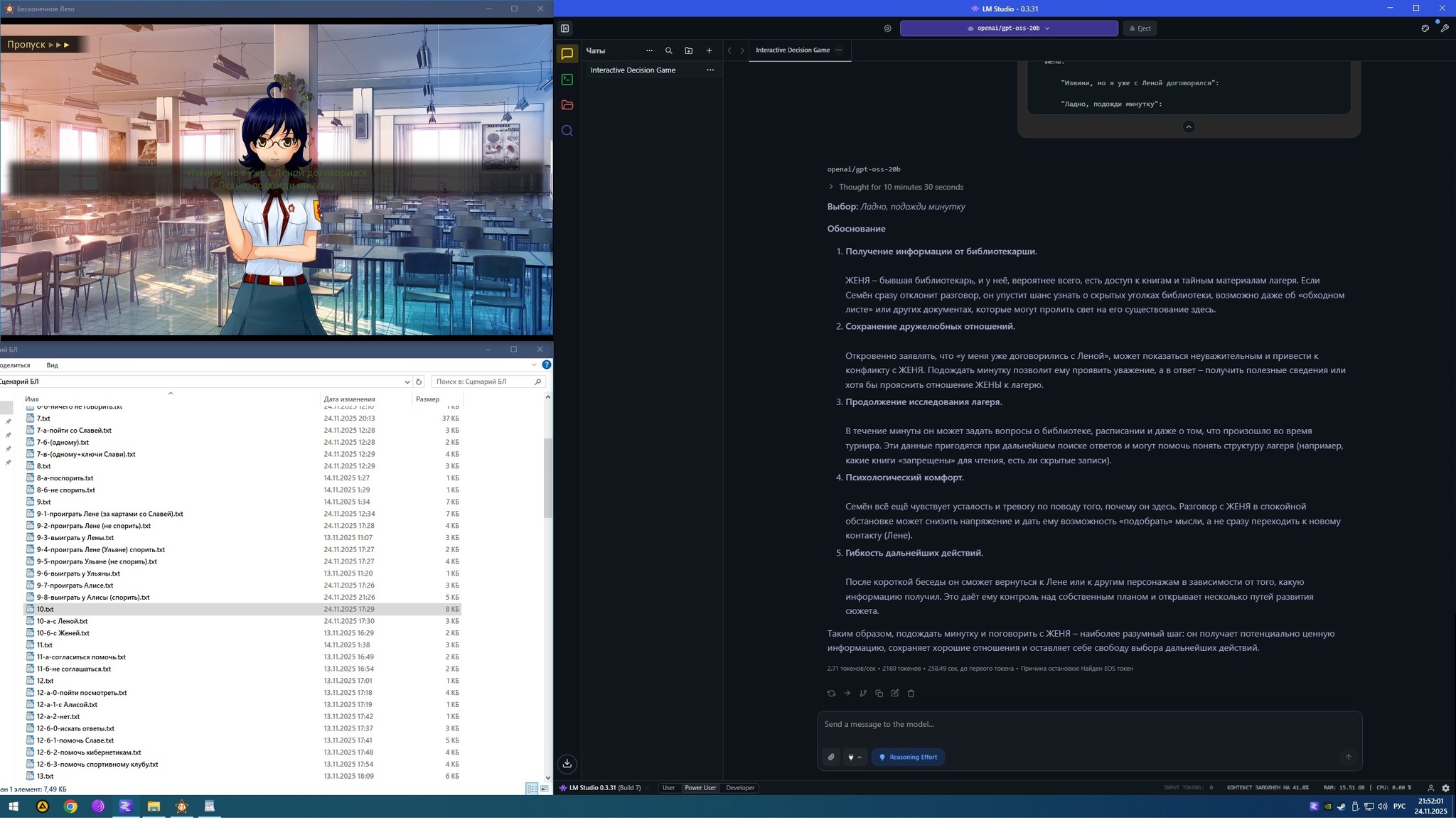Eject the loaded model
1456x820 pixels.
pos(1140,28)
